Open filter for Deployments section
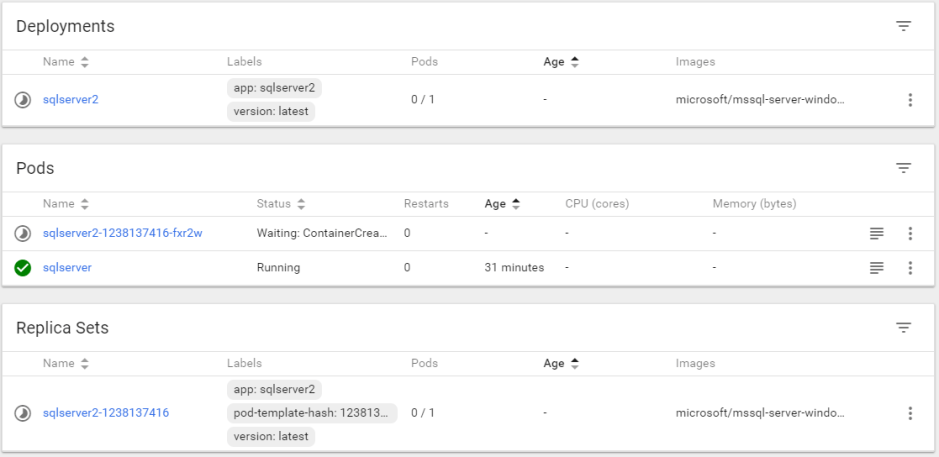 (x=903, y=27)
